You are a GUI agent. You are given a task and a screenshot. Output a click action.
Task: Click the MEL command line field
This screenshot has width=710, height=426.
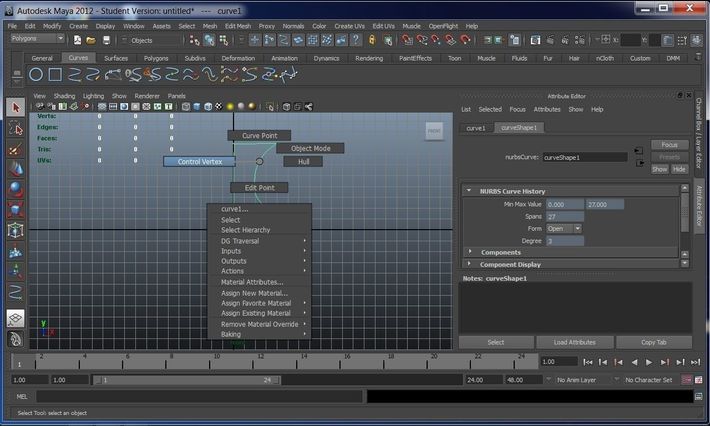tap(199, 397)
